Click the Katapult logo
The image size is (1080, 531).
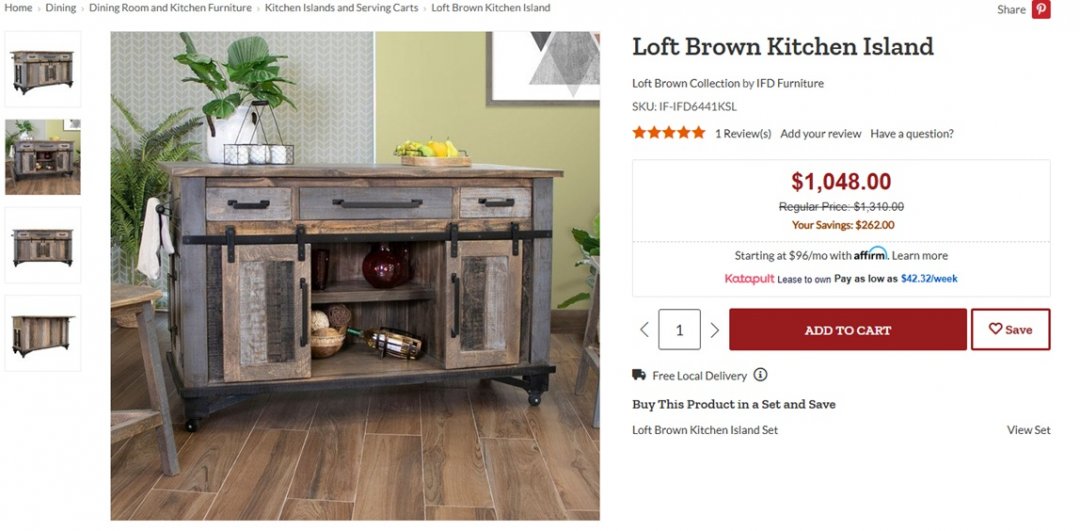click(x=749, y=279)
